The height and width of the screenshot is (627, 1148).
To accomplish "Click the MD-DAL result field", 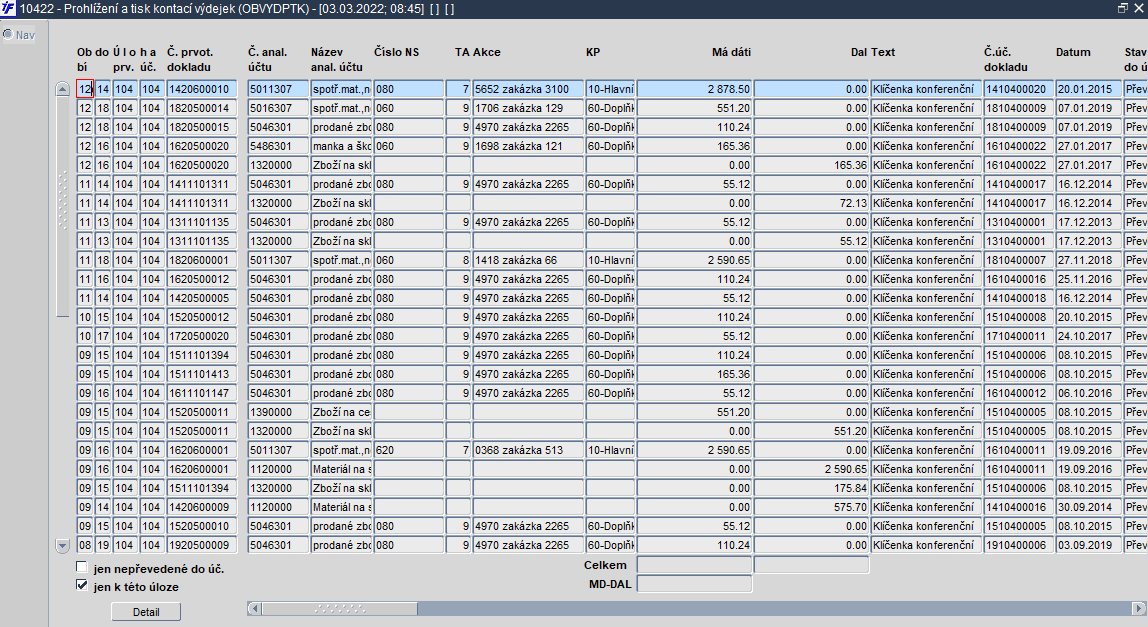I will coord(694,584).
